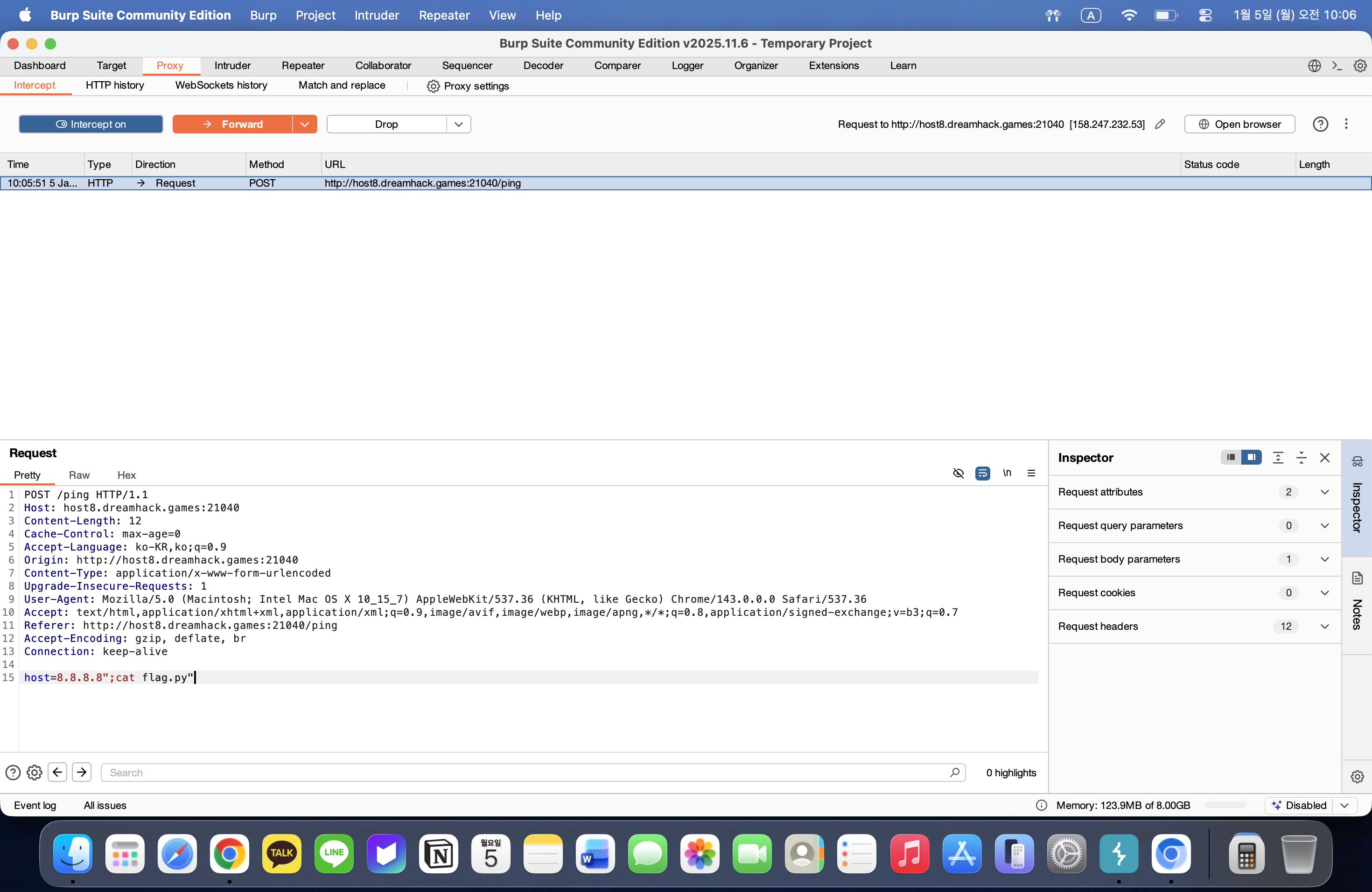This screenshot has width=1372, height=892.
Task: Open the Proxy settings gear icon
Action: click(x=433, y=86)
